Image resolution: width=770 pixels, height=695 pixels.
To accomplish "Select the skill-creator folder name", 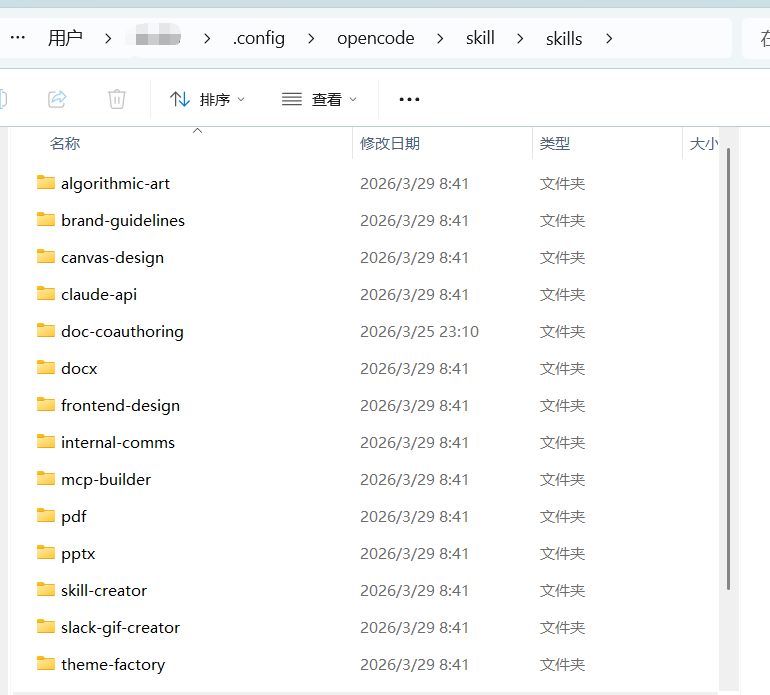I will (x=104, y=590).
